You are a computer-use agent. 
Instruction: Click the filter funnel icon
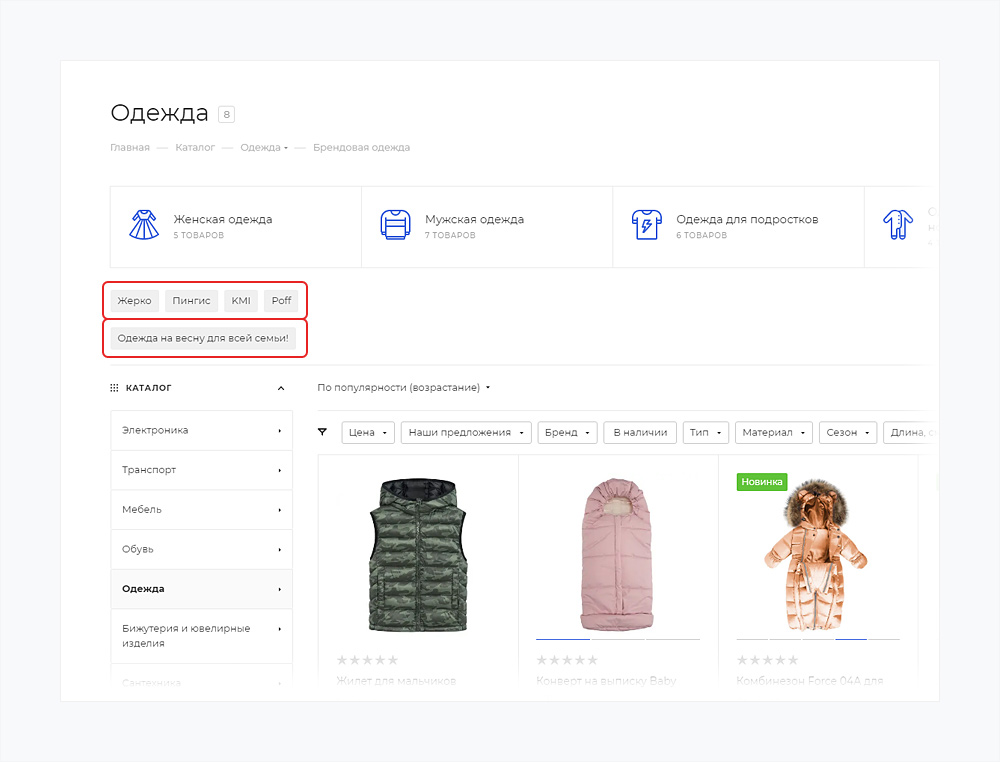pyautogui.click(x=322, y=432)
